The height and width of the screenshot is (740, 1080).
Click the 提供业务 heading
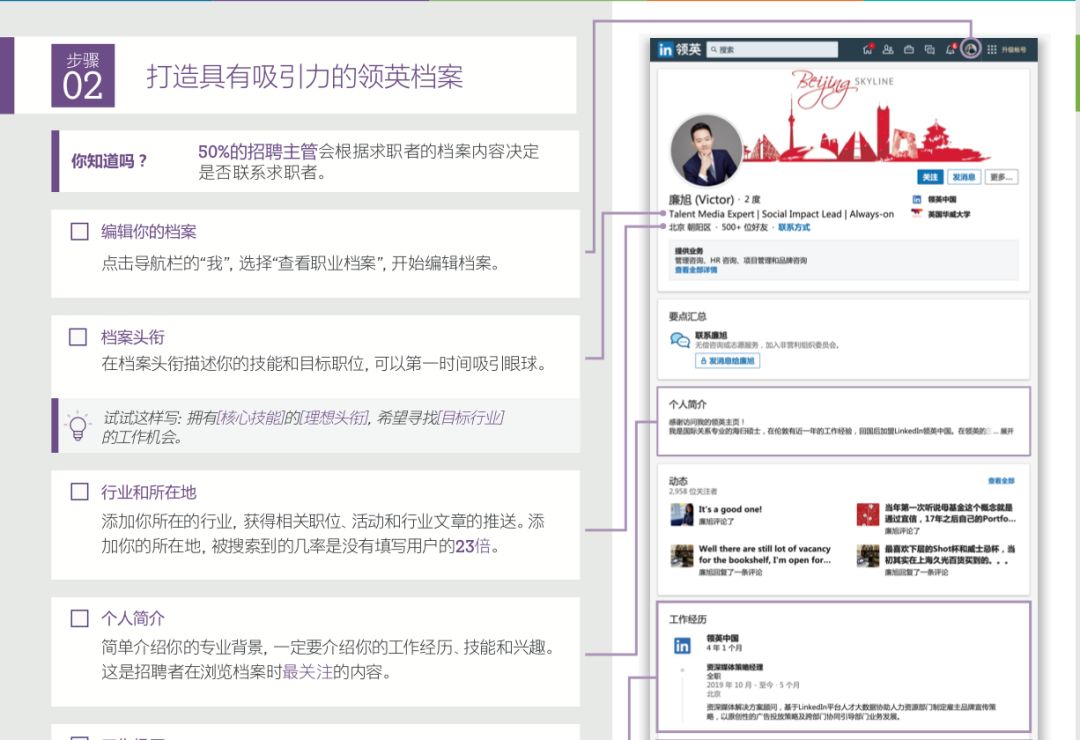tap(689, 251)
